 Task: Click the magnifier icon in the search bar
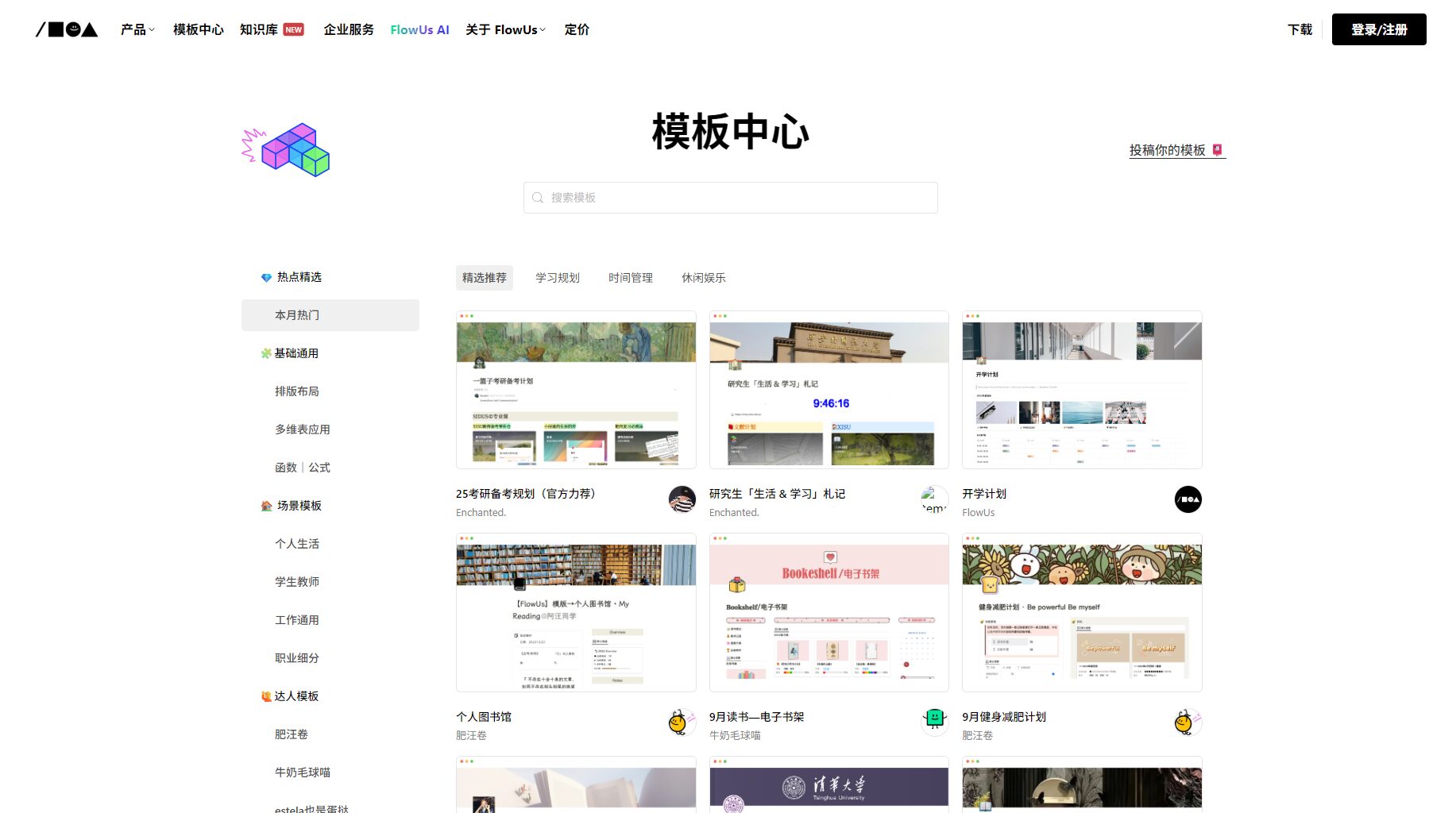coord(537,198)
